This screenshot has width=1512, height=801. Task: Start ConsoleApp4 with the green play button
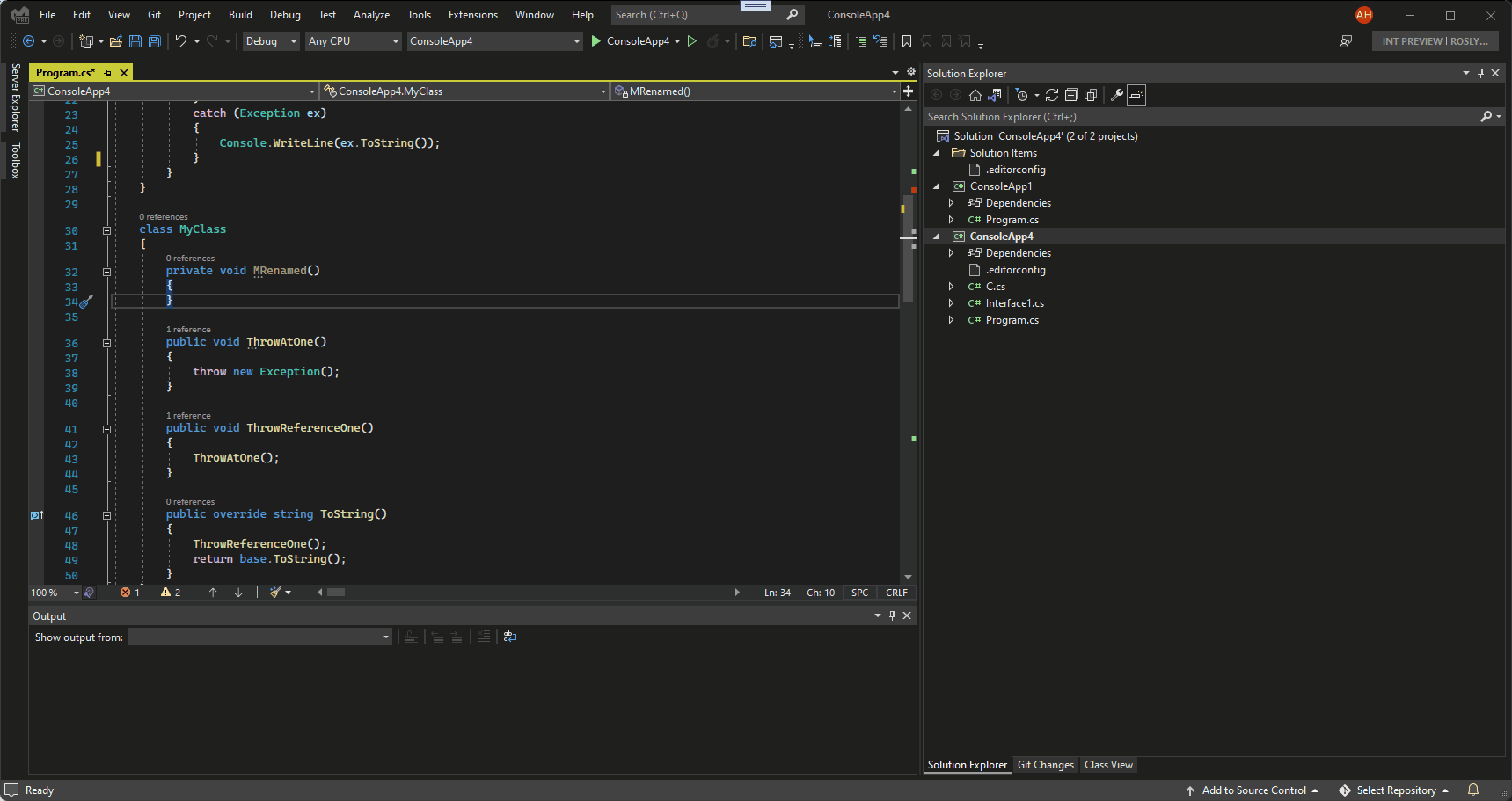coord(596,41)
